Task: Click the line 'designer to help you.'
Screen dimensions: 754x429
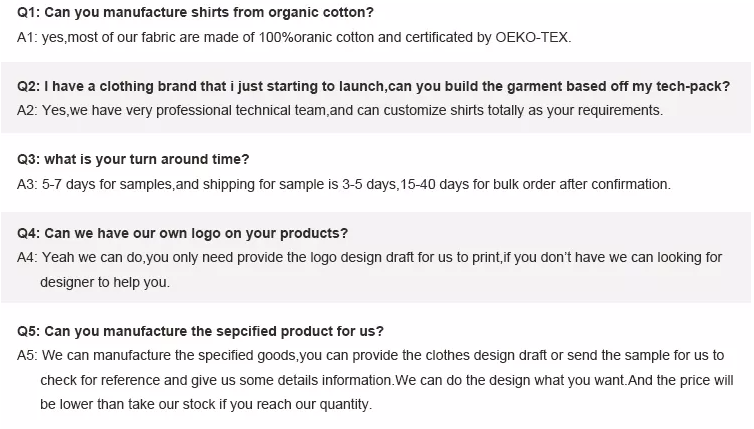Action: (105, 282)
